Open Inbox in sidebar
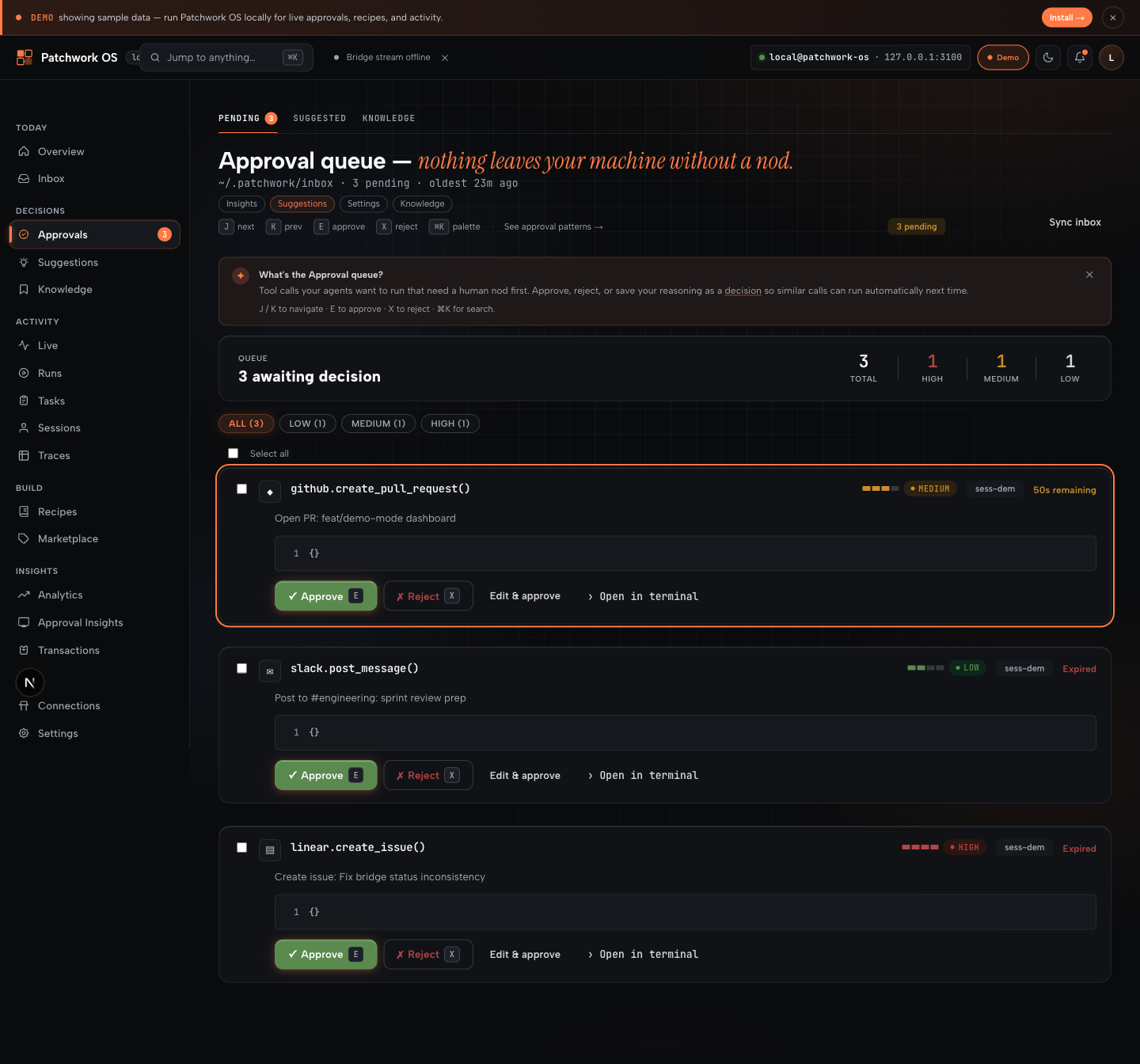This screenshot has height=1064, width=1140. coord(95,179)
